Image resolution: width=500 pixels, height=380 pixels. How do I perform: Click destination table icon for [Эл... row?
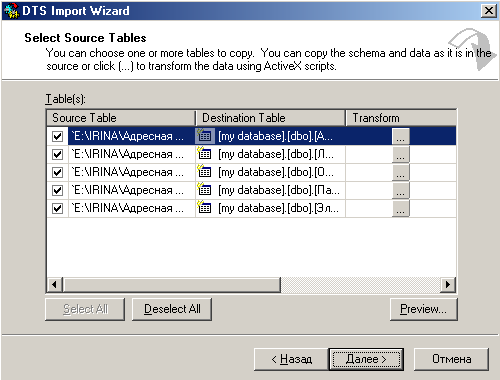click(x=205, y=208)
